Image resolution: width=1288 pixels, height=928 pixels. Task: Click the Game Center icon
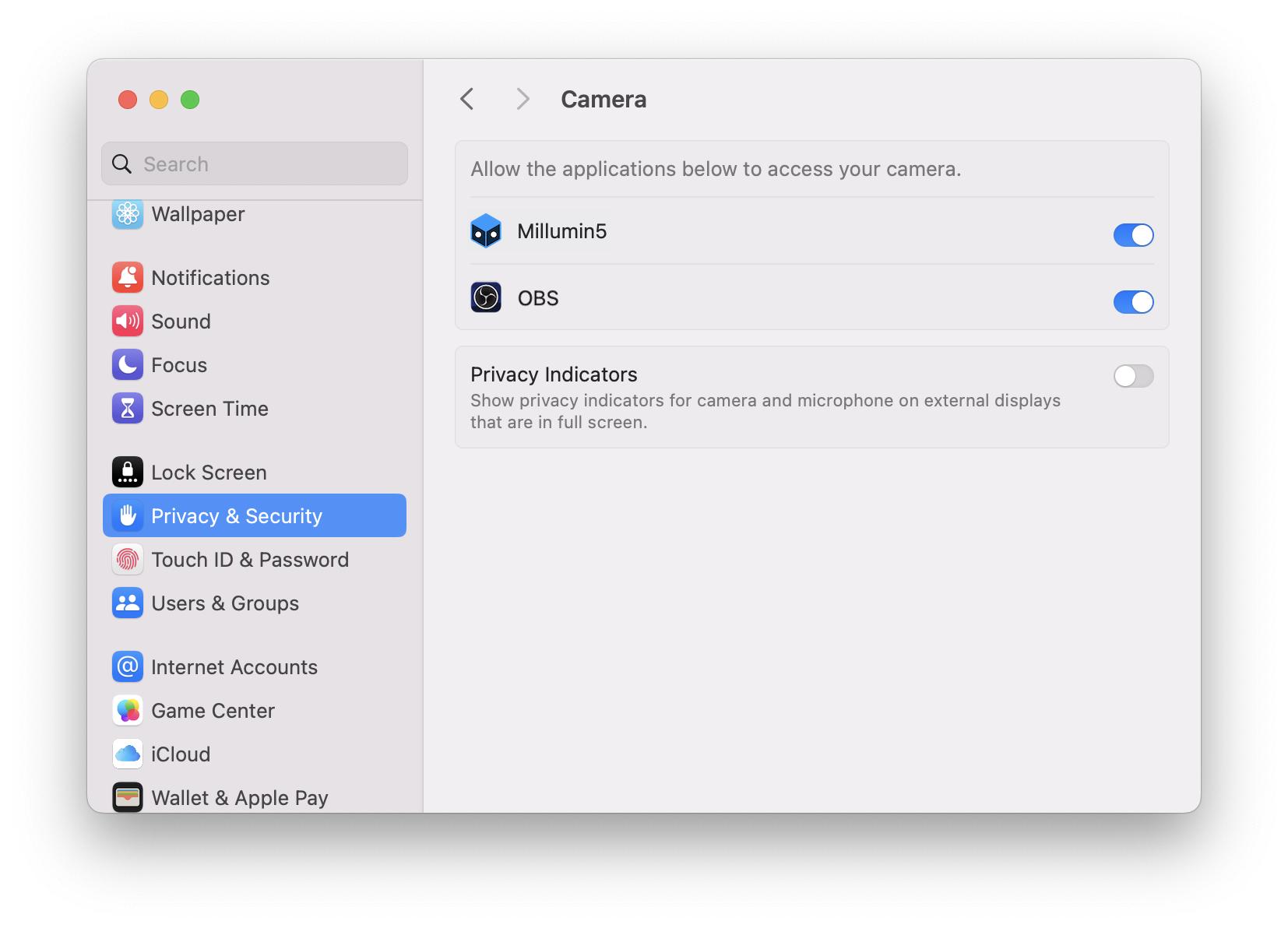(x=128, y=711)
